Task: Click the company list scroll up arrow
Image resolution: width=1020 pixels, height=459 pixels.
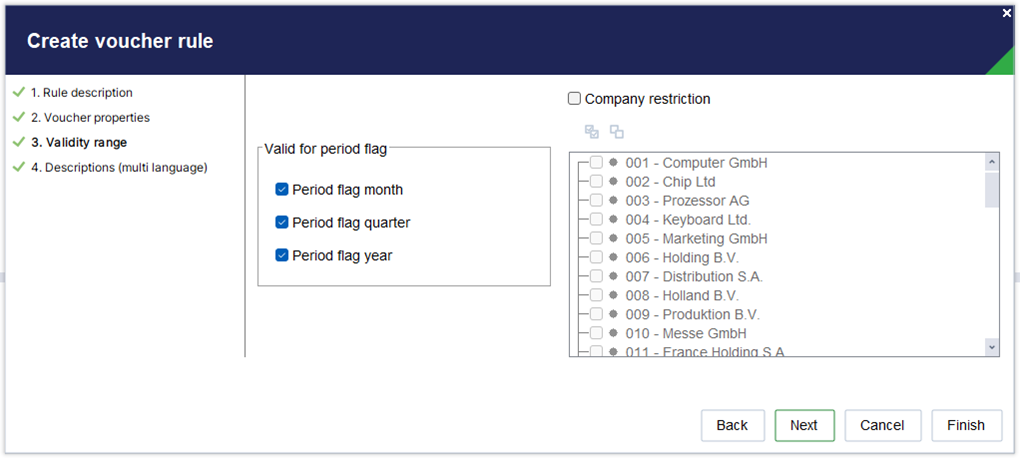Action: coord(992,161)
